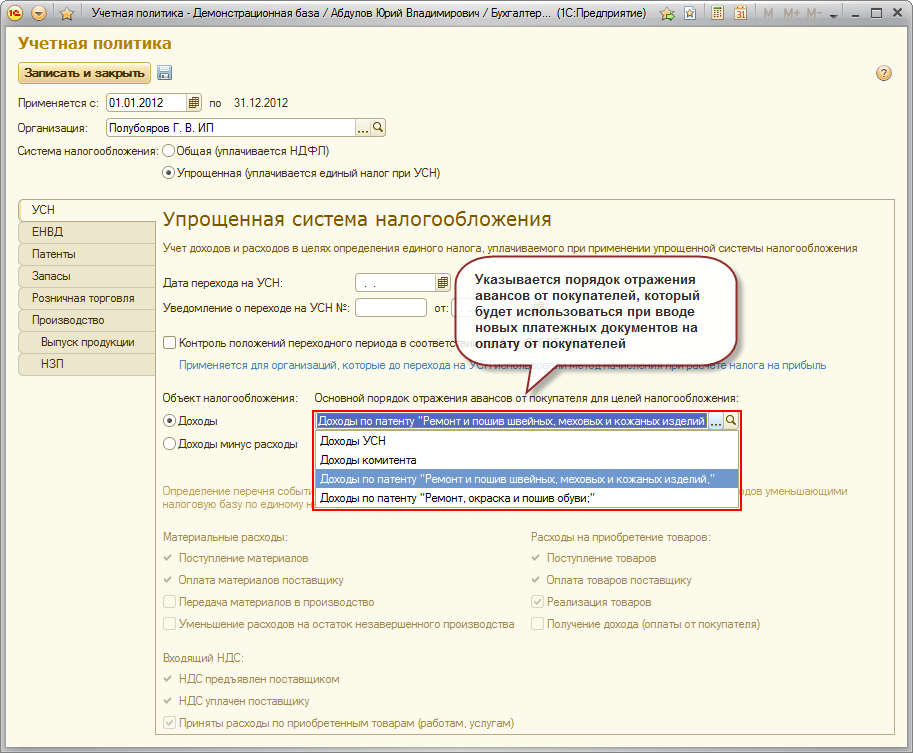The image size is (913, 753).
Task: Select 'Общая (уплачивается НДФЛ)' radio button
Action: [x=168, y=151]
